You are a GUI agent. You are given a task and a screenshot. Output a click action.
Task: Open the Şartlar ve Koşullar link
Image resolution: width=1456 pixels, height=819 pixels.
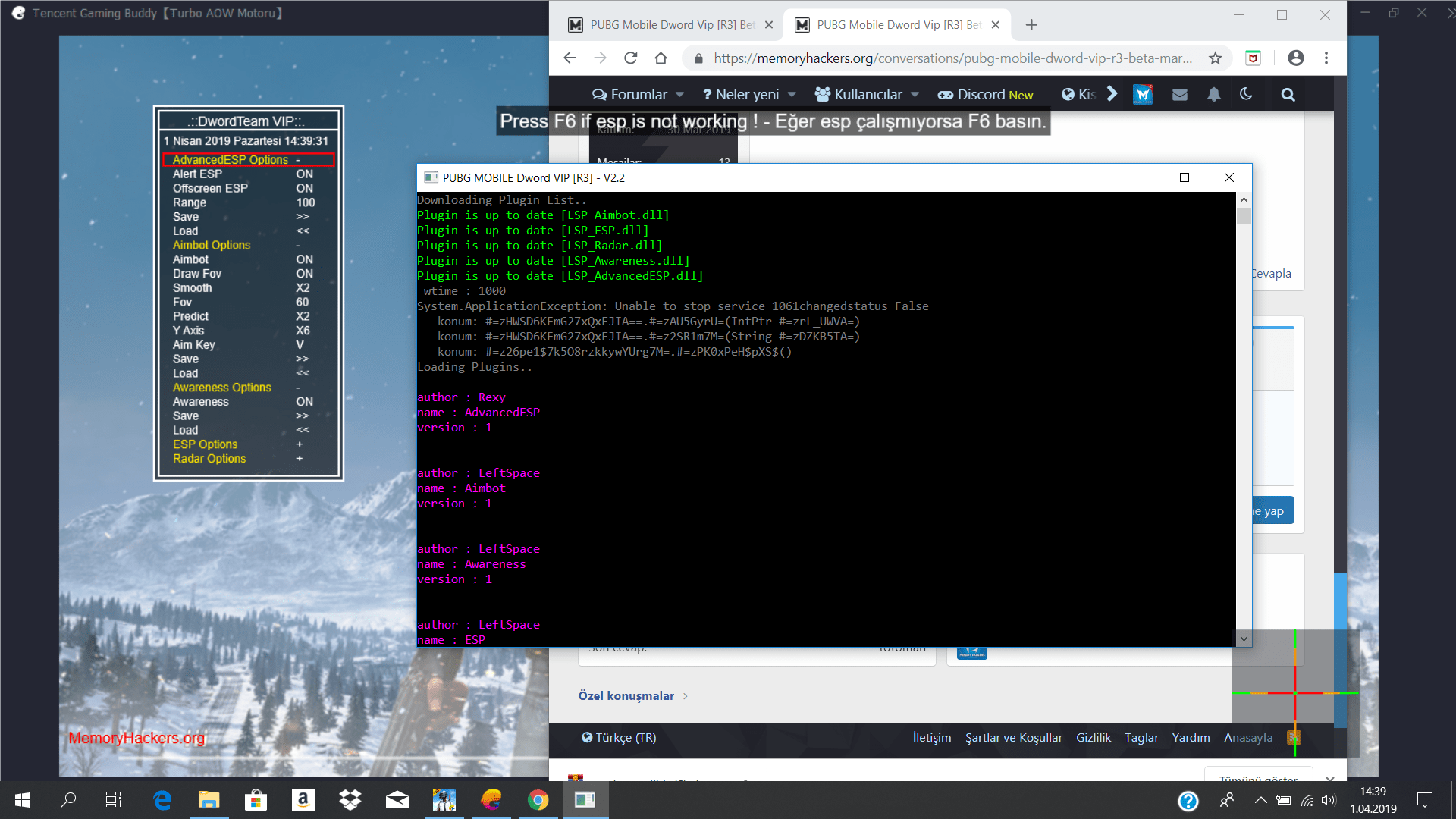click(x=1014, y=738)
